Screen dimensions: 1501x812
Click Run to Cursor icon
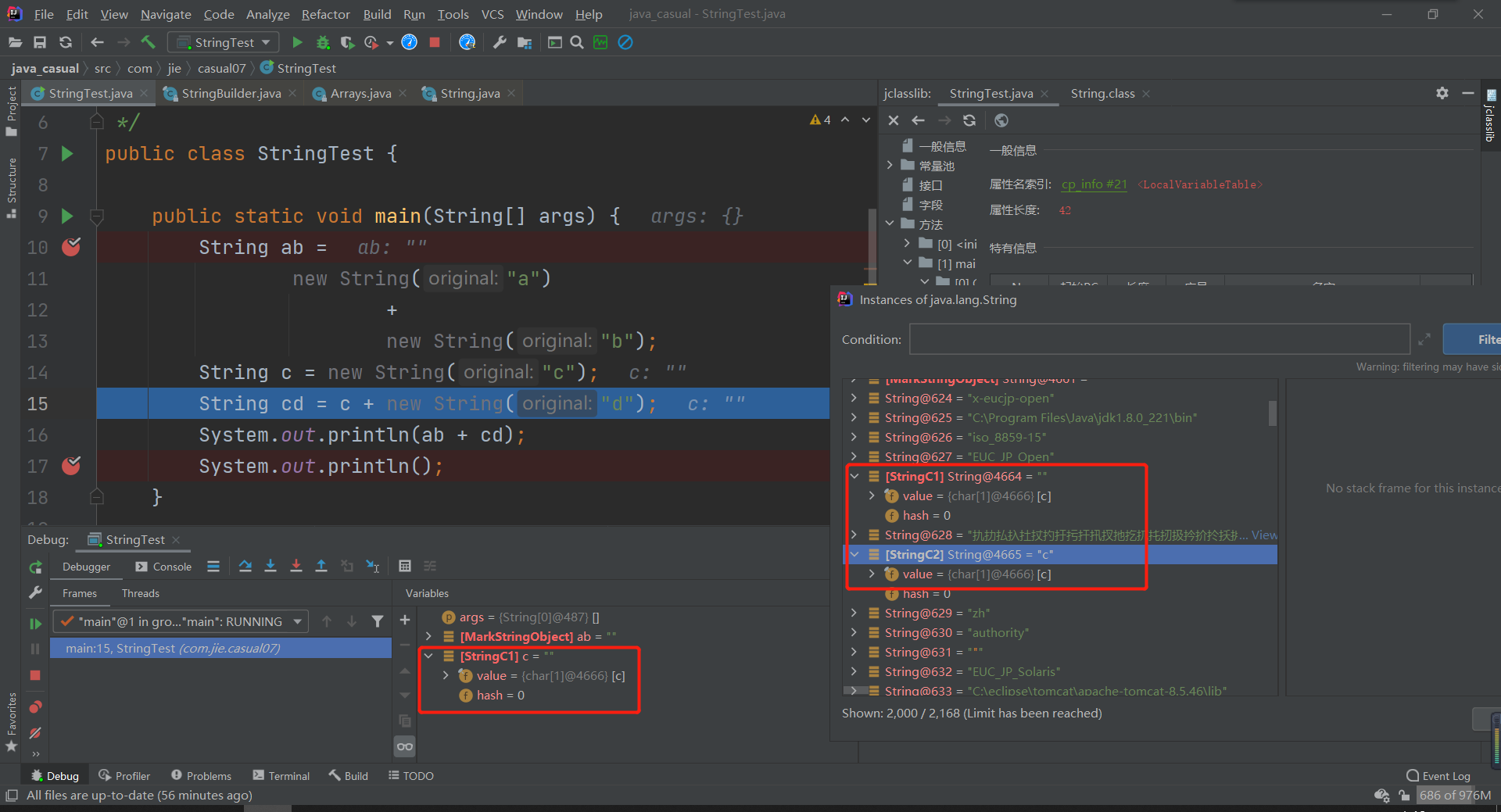373,566
